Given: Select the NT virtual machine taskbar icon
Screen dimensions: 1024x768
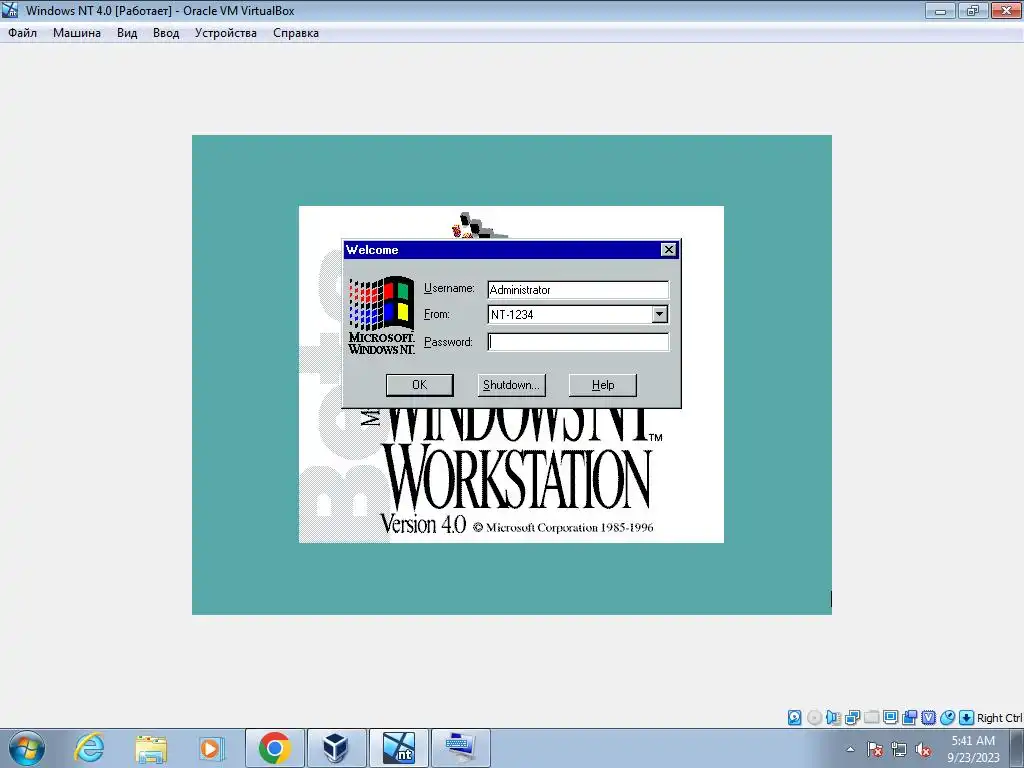Looking at the screenshot, I should pos(398,748).
